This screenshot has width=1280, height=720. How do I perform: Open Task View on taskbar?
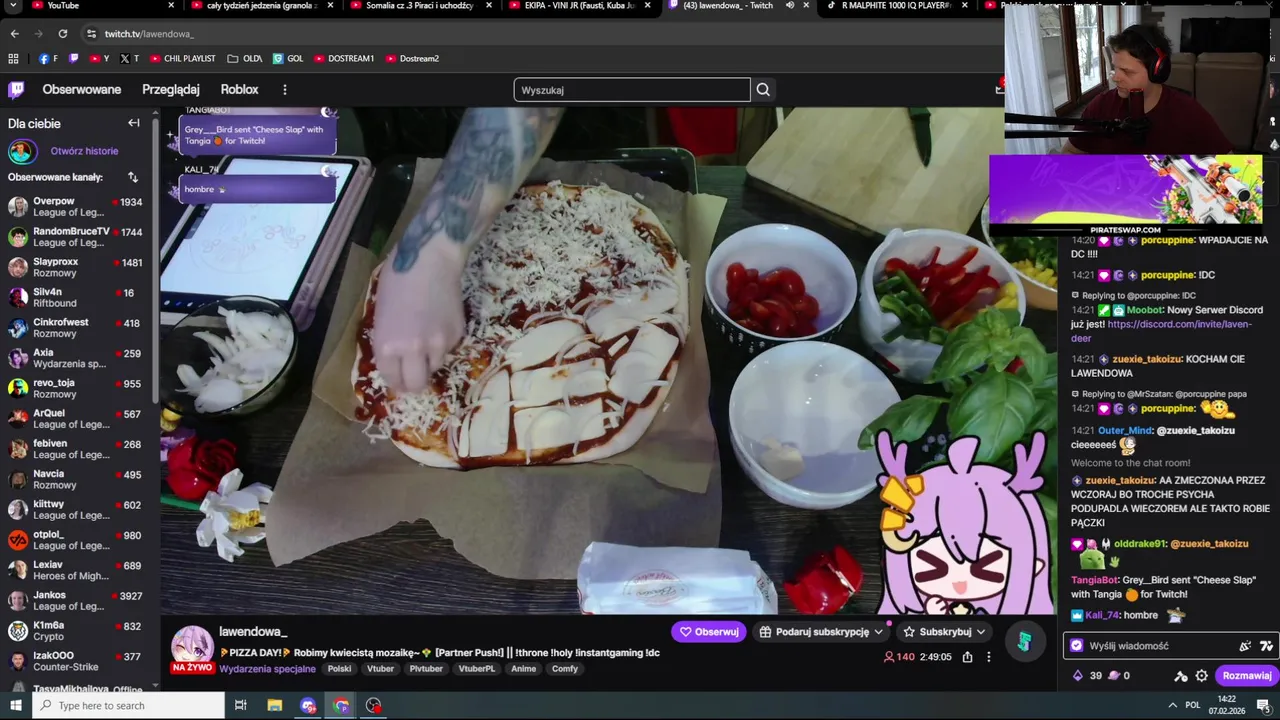(240, 705)
